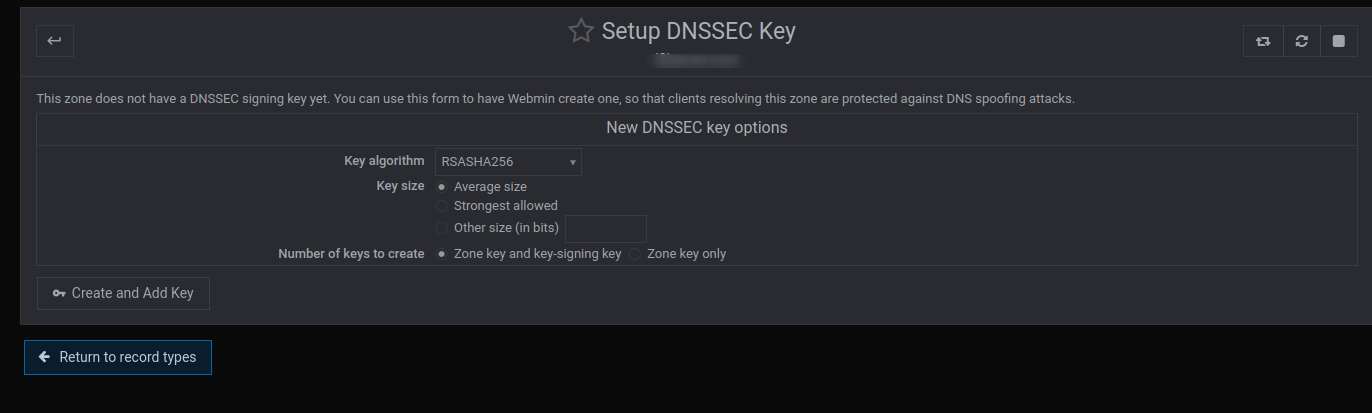Screen dimensions: 1372x413
Task: Click the Create and Add Key button
Action: [x=123, y=294]
